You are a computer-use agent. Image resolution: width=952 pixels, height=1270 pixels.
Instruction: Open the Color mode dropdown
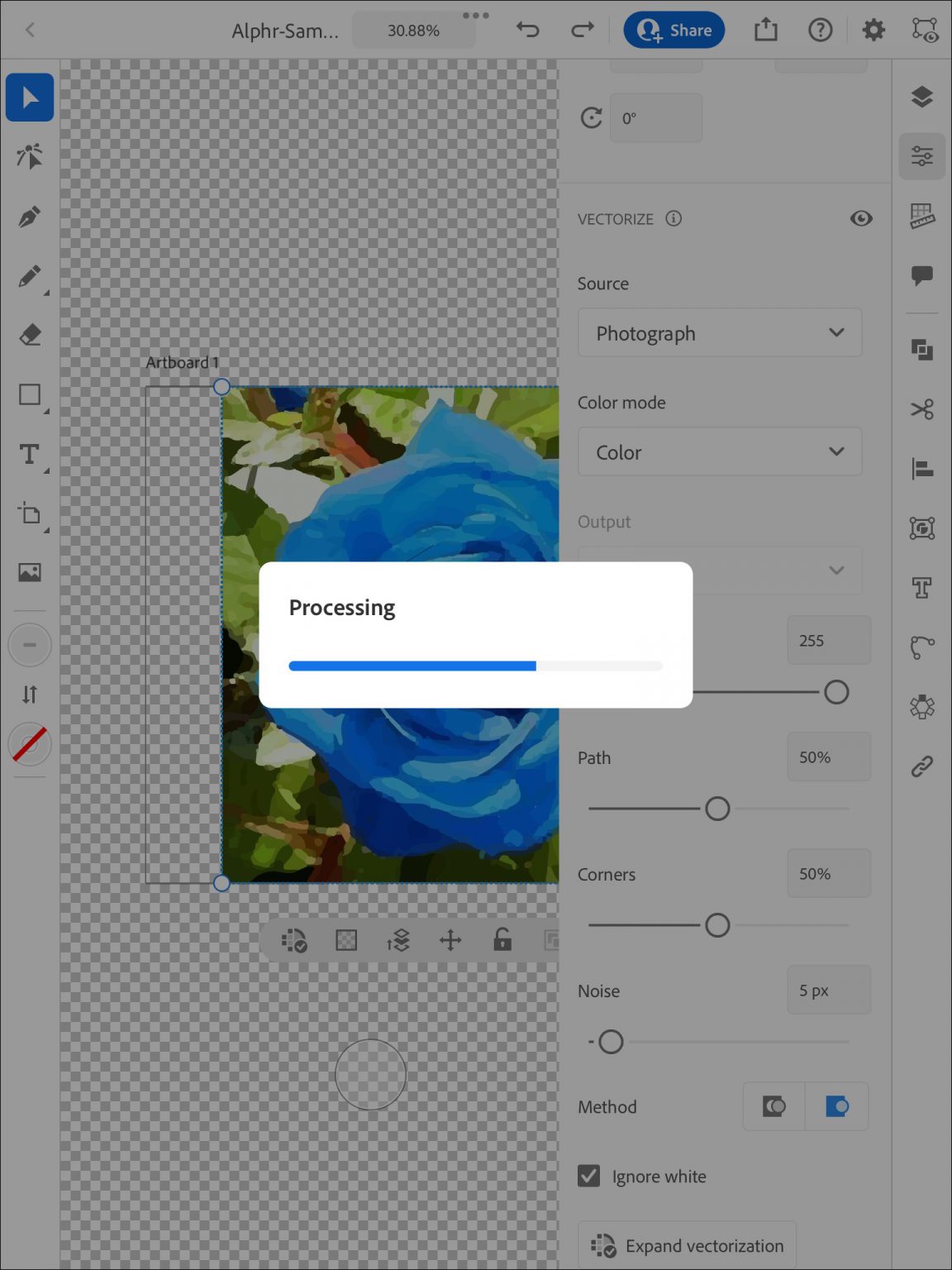coord(719,451)
